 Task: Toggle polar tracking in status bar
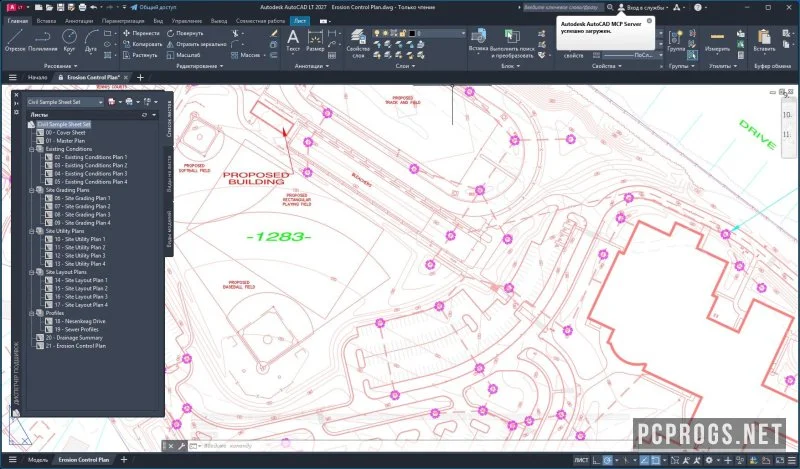608,460
